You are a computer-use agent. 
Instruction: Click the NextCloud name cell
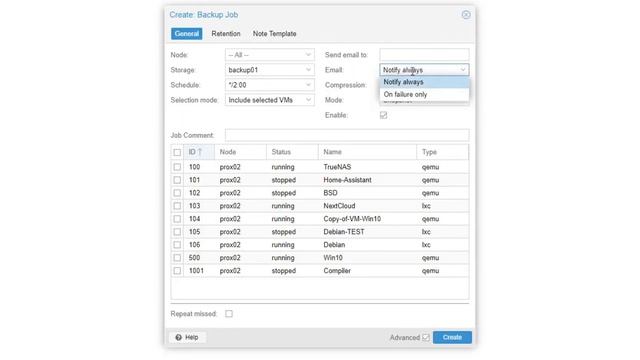(339, 206)
